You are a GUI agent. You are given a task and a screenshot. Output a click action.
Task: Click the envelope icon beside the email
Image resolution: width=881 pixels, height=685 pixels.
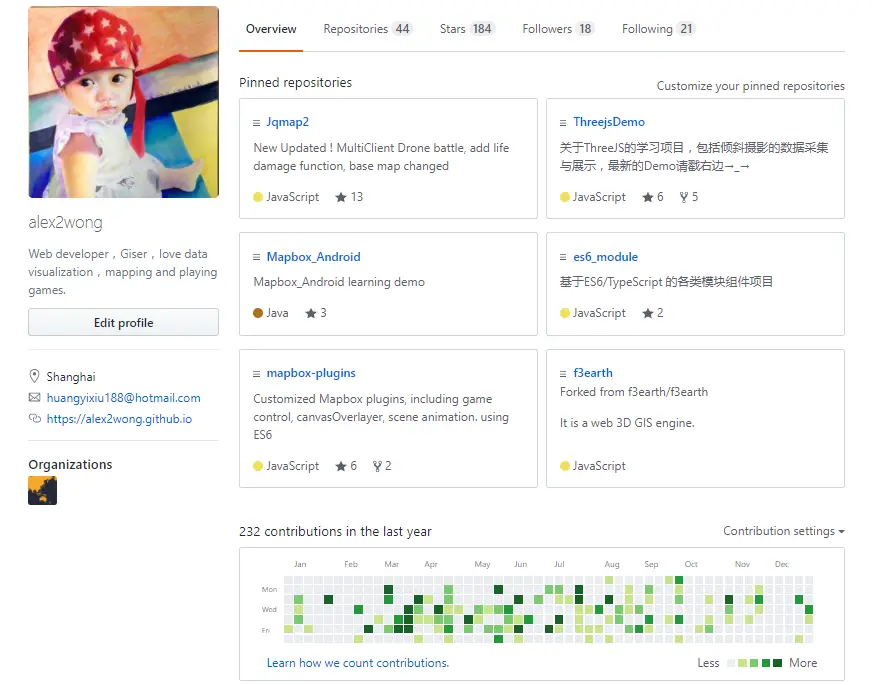tap(34, 398)
